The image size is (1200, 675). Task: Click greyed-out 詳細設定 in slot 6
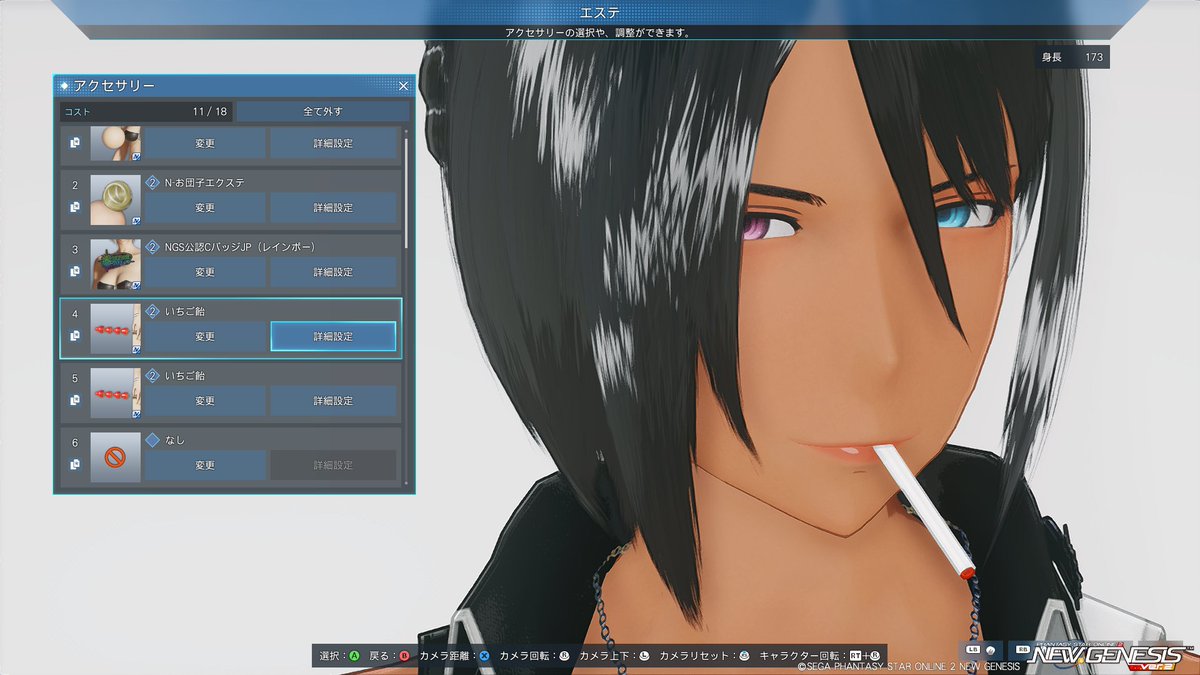click(333, 465)
